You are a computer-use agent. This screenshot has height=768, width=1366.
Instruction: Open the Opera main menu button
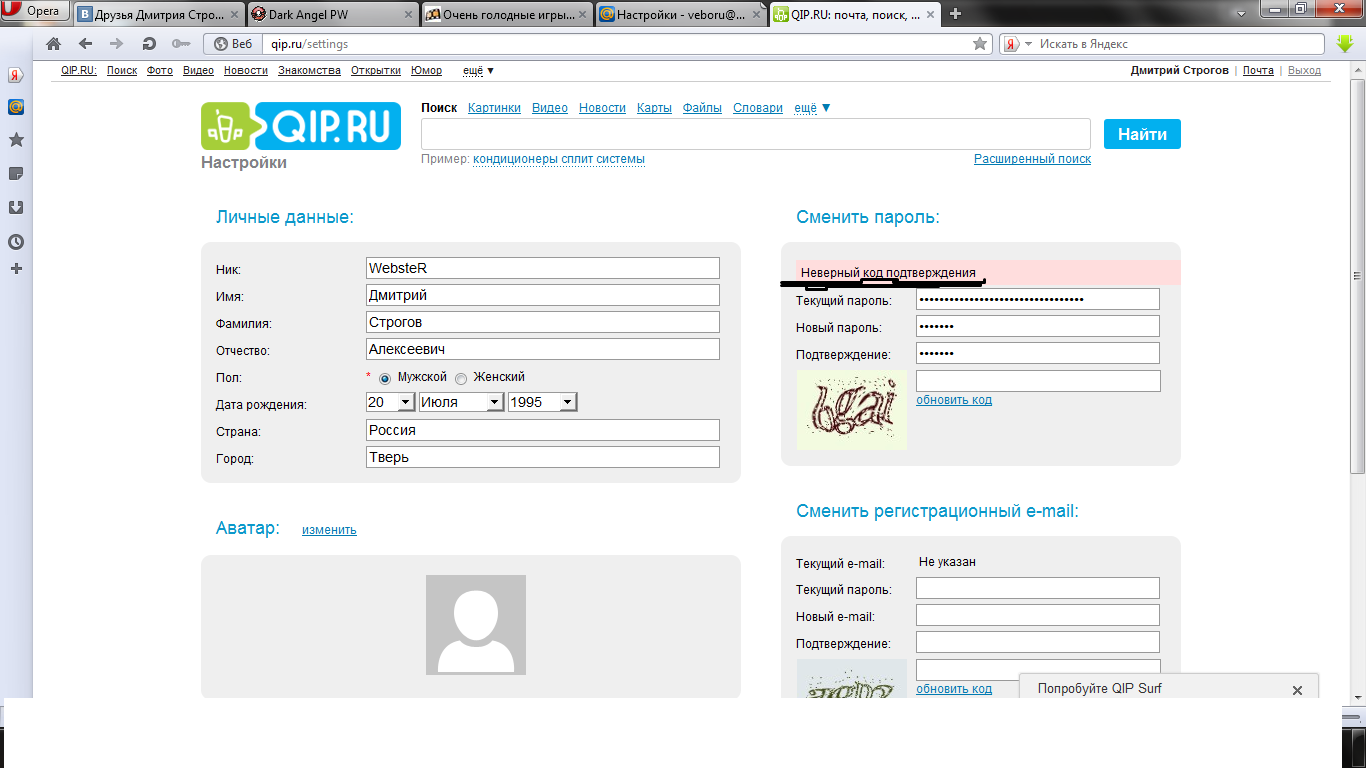click(36, 12)
